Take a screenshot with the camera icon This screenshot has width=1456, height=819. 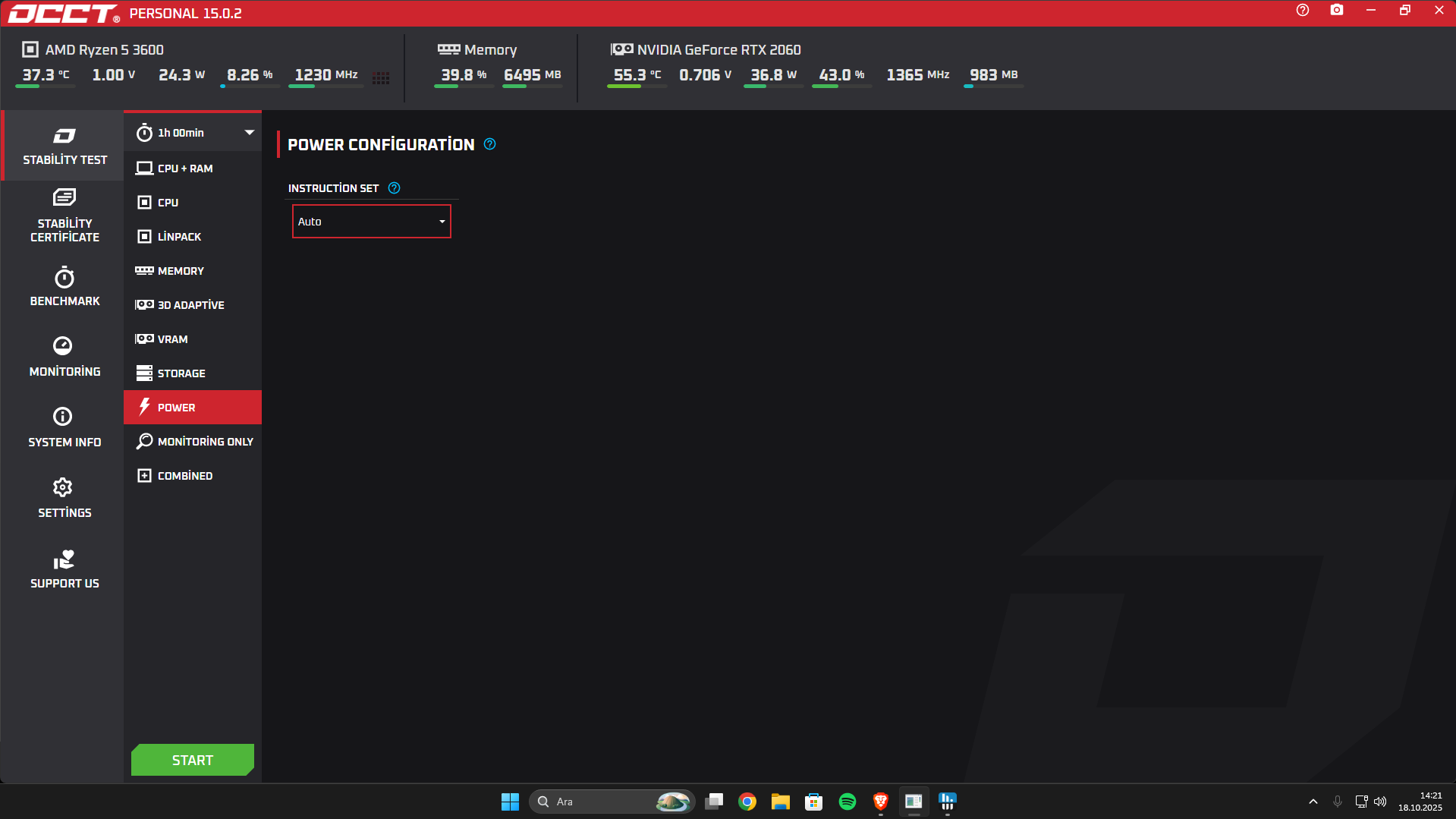pos(1337,11)
